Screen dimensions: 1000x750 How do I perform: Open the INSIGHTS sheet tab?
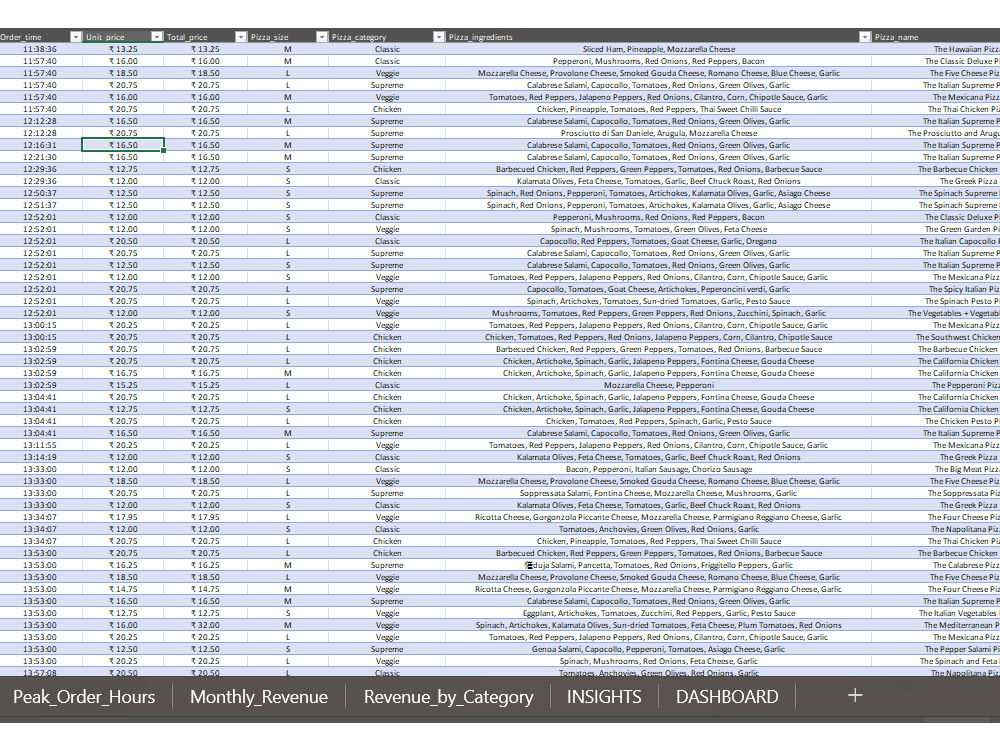(x=604, y=696)
